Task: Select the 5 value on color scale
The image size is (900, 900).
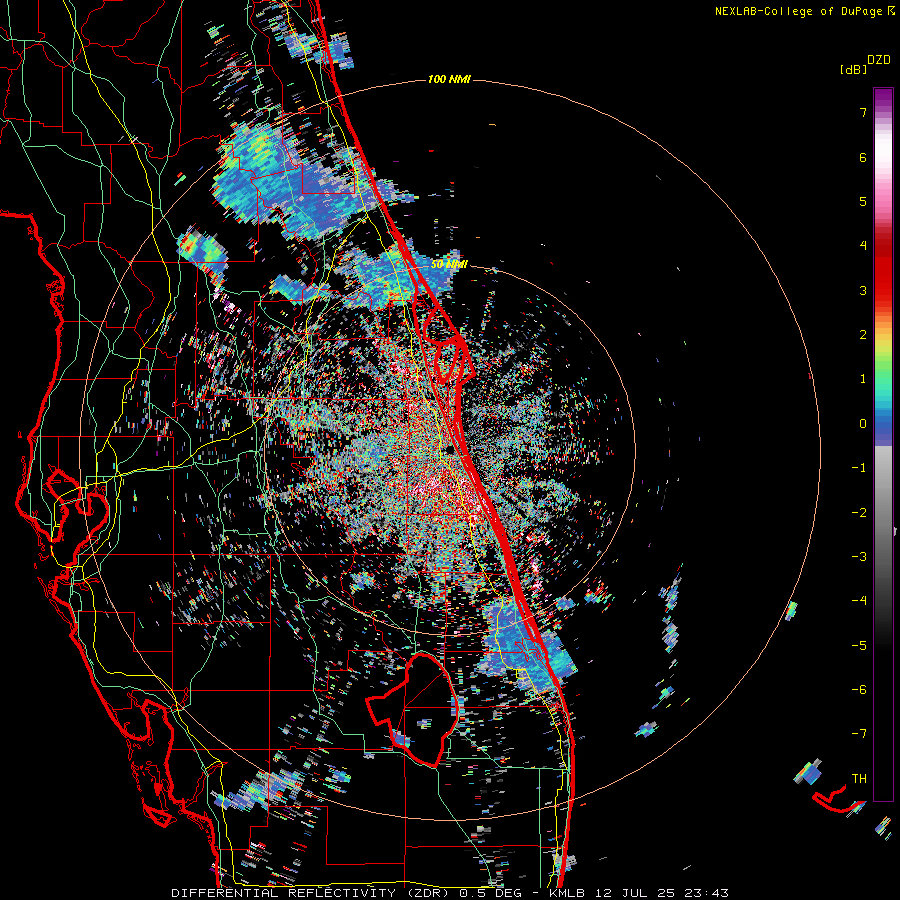Action: coord(863,201)
